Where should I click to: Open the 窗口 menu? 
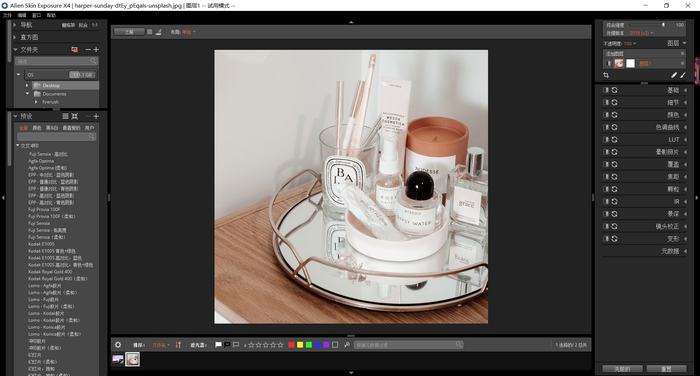tap(37, 15)
